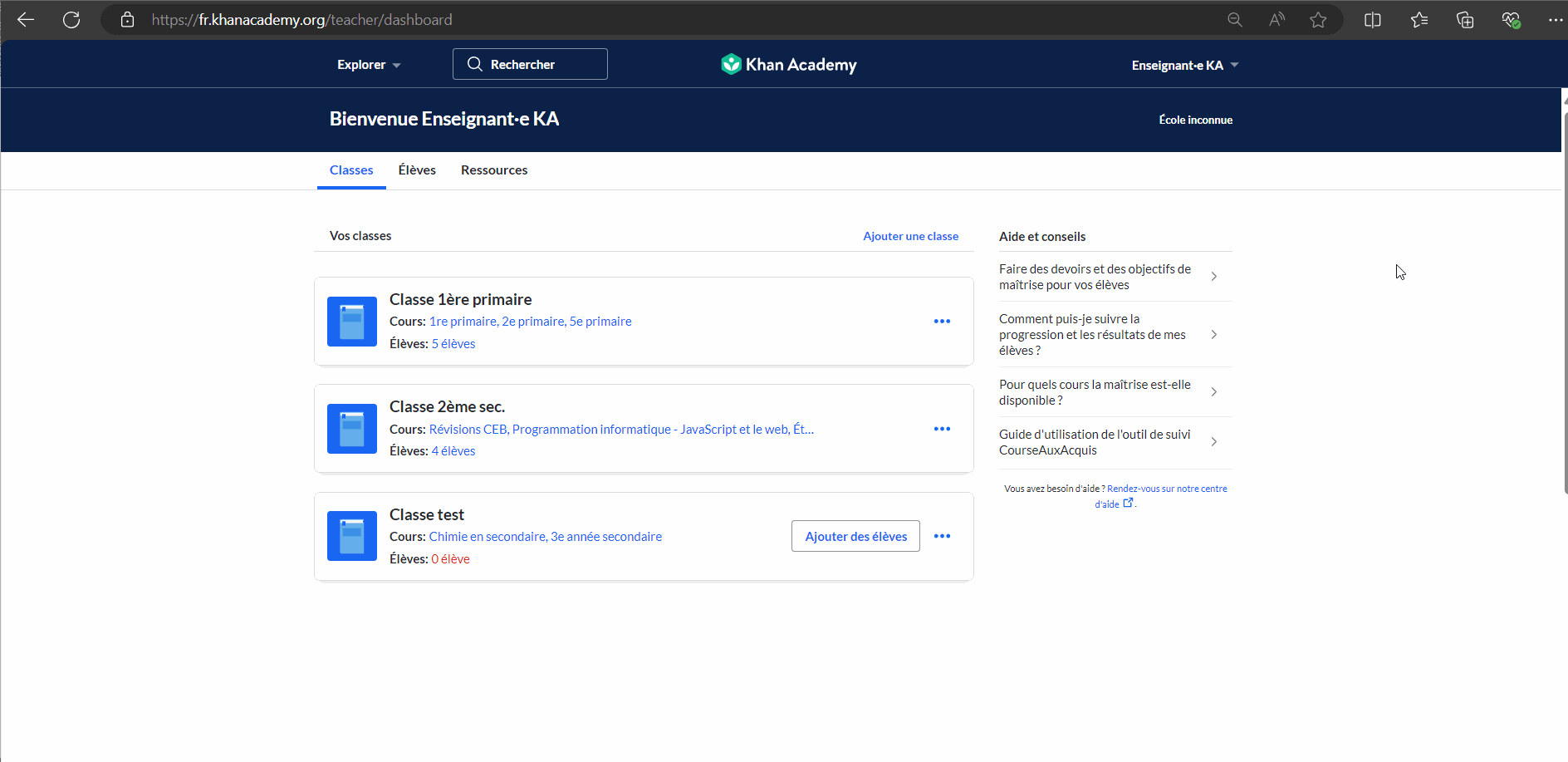Click the browser address bar URL
1568x762 pixels.
[x=302, y=20]
